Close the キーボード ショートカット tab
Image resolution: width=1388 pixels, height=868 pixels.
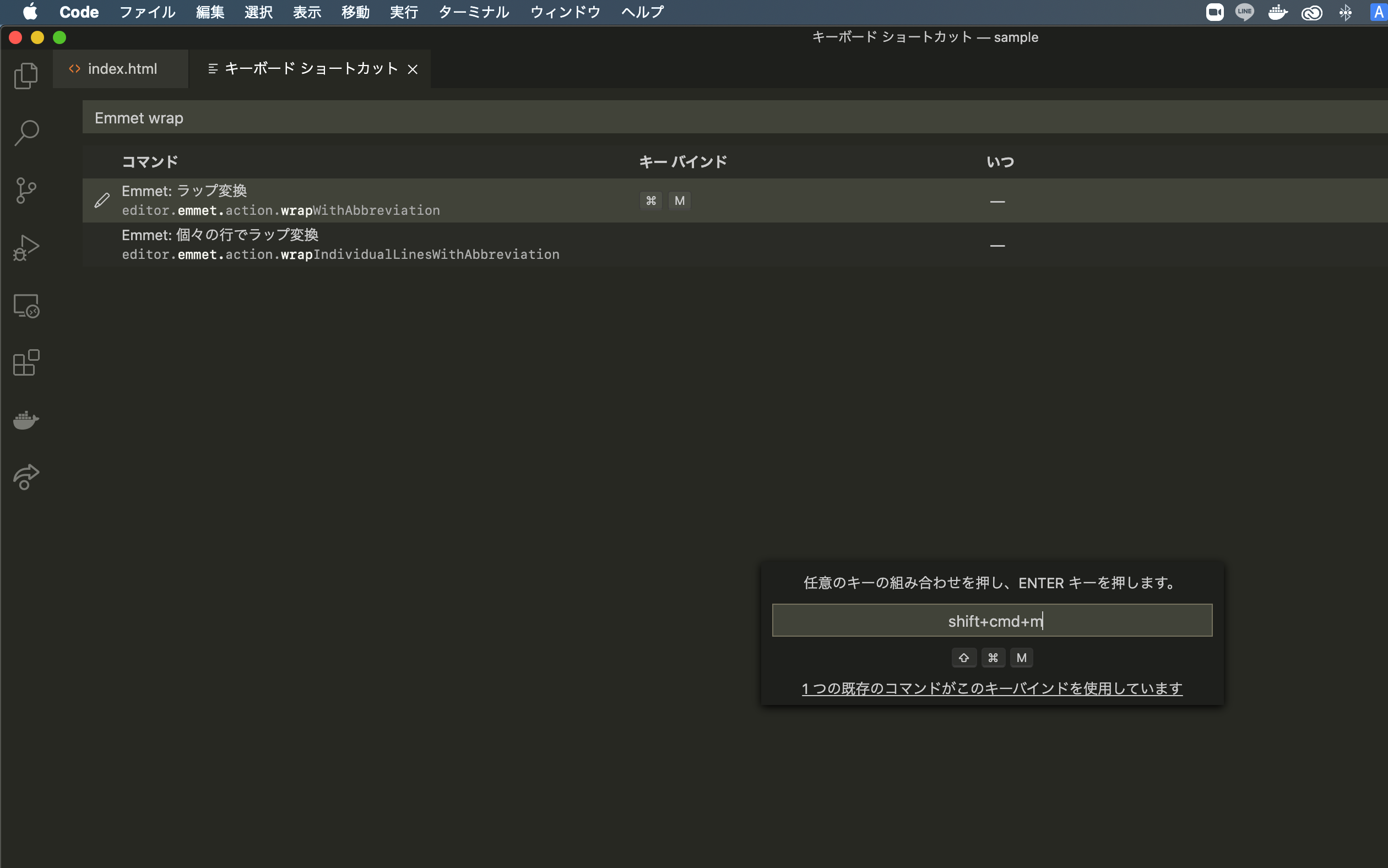pos(413,69)
